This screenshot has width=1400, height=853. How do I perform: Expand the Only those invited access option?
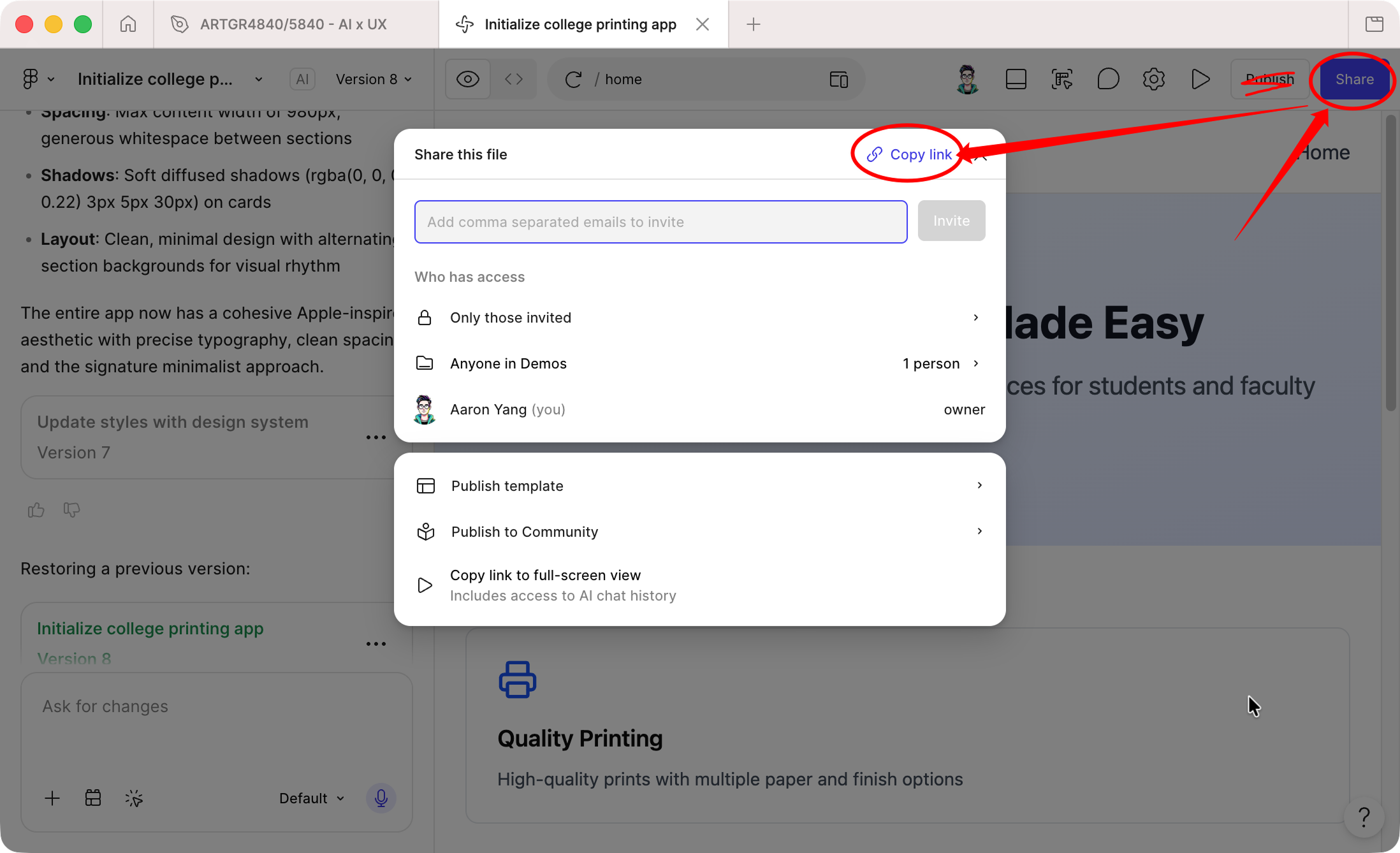(x=700, y=317)
